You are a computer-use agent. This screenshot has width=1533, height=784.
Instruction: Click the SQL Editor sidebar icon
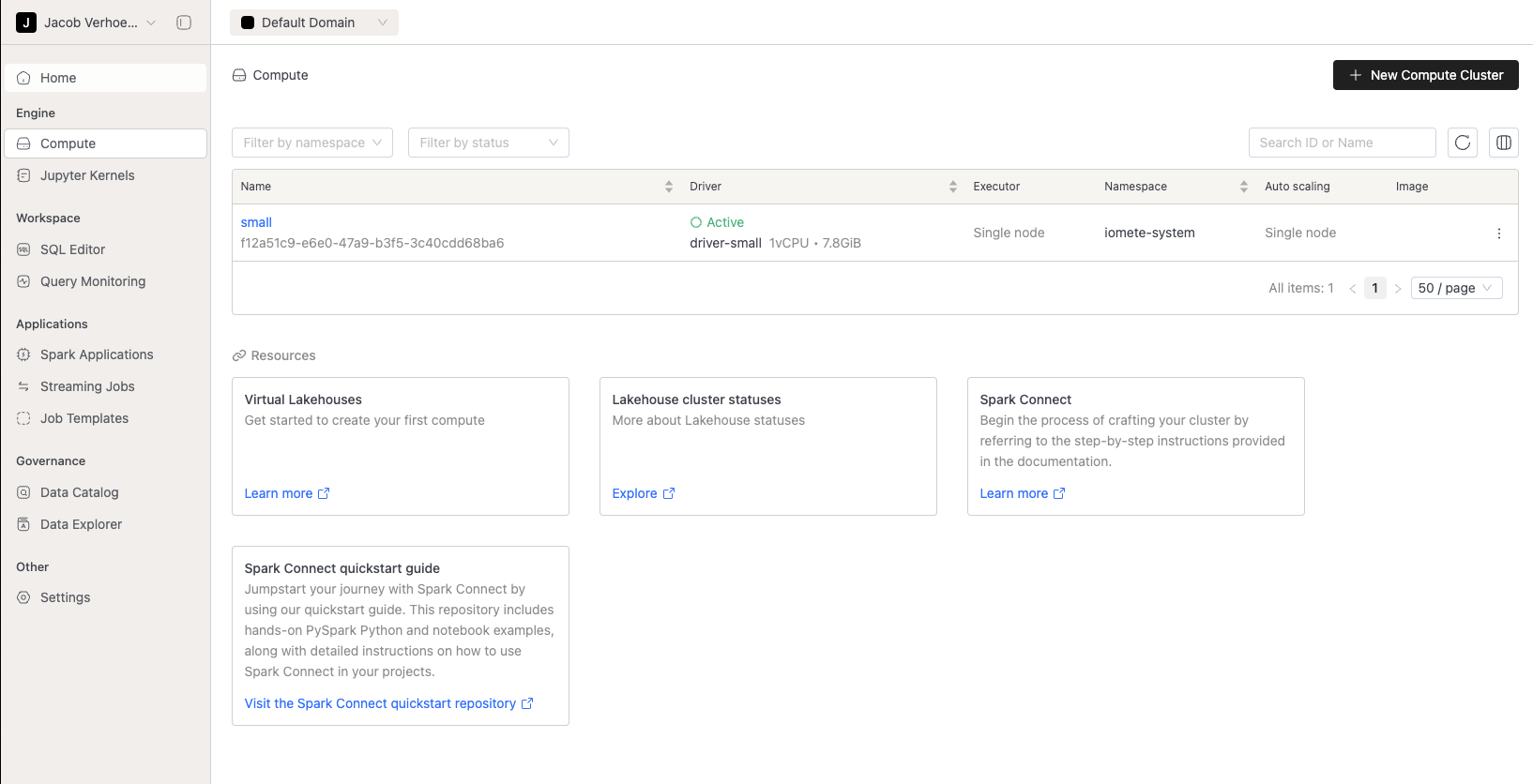[23, 249]
